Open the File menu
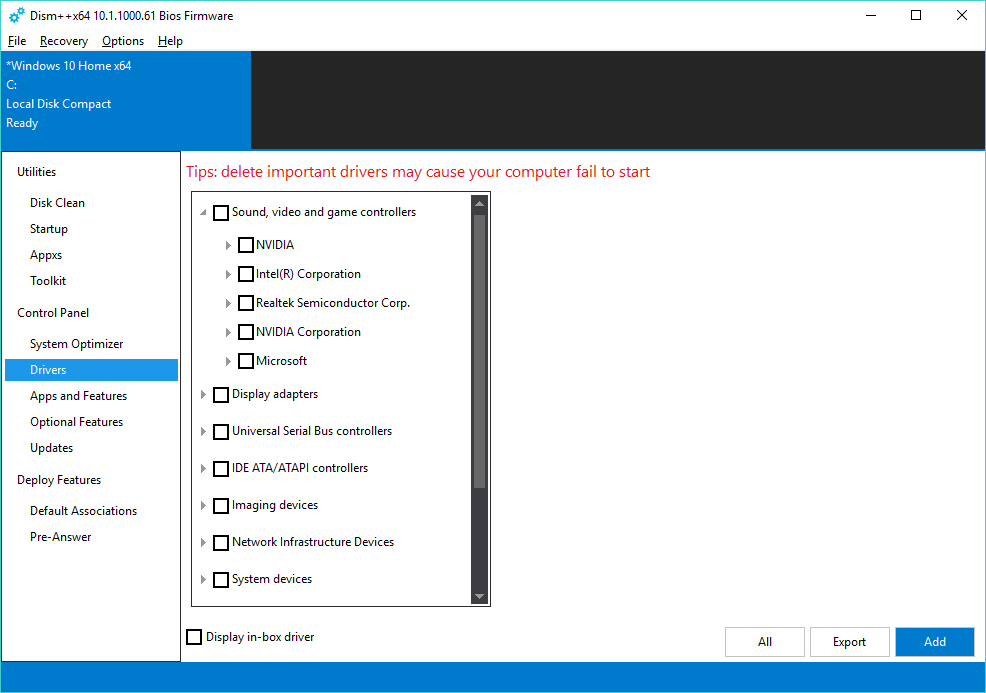 pyautogui.click(x=17, y=41)
